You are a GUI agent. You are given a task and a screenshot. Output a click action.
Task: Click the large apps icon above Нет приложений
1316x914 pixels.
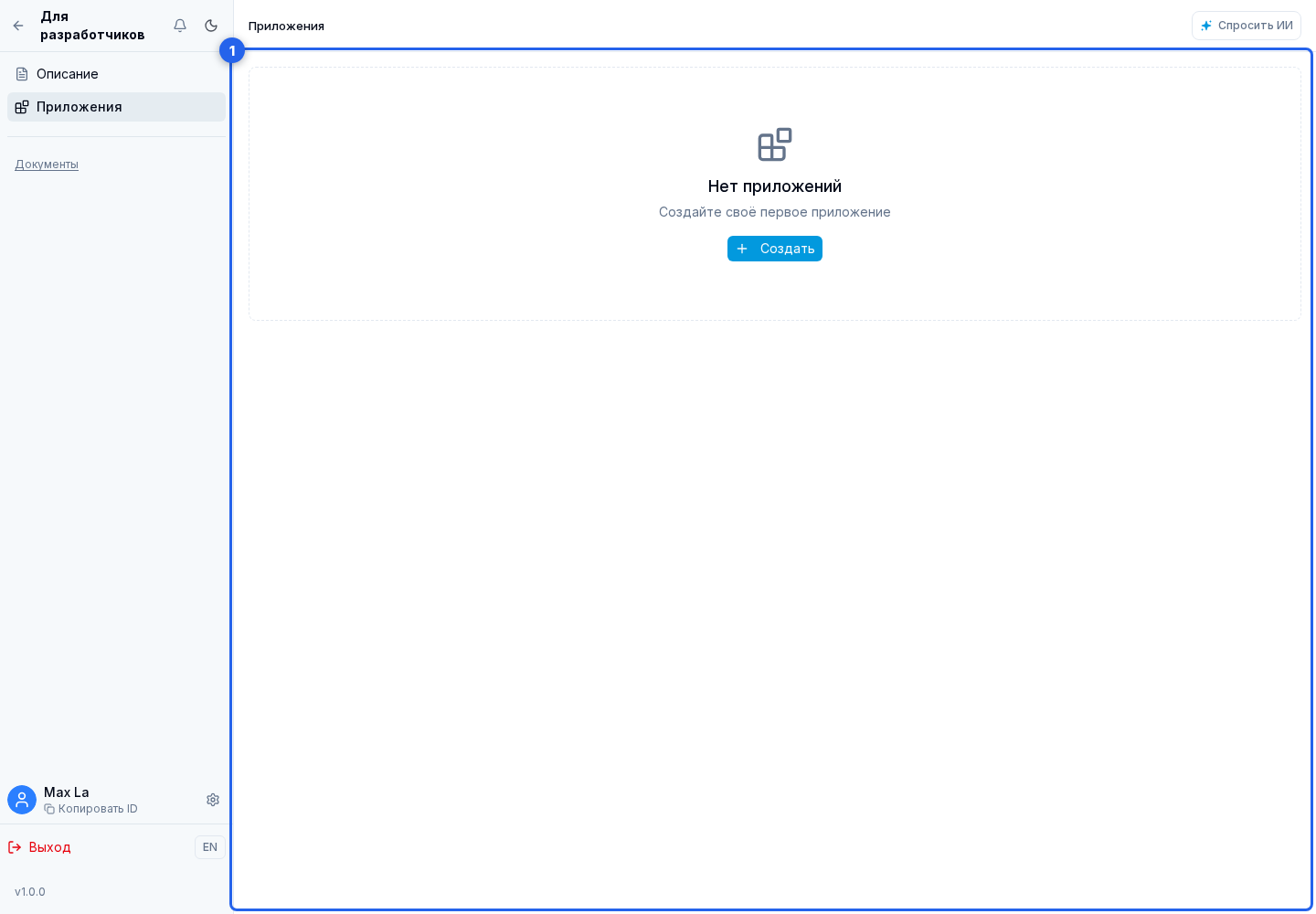click(775, 144)
